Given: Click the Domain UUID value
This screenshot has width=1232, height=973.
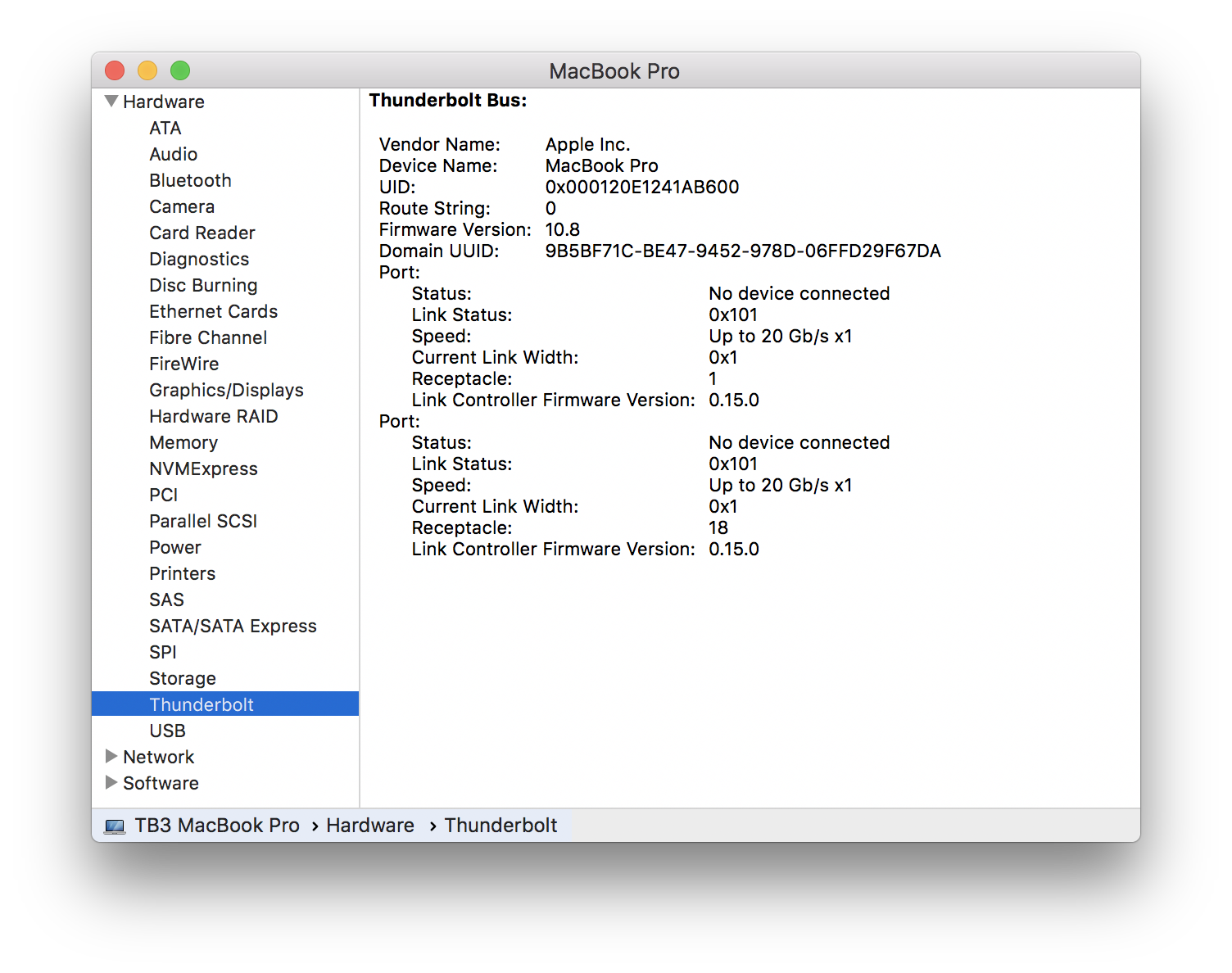Looking at the screenshot, I should coord(743,251).
